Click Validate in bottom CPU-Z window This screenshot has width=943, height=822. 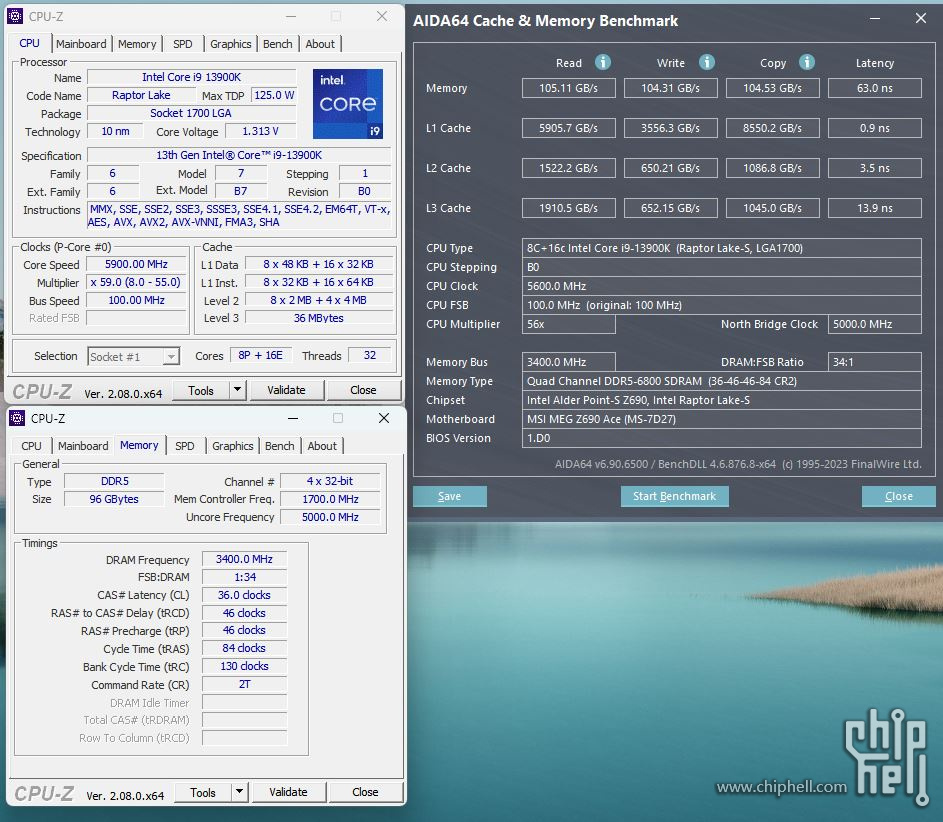[288, 793]
